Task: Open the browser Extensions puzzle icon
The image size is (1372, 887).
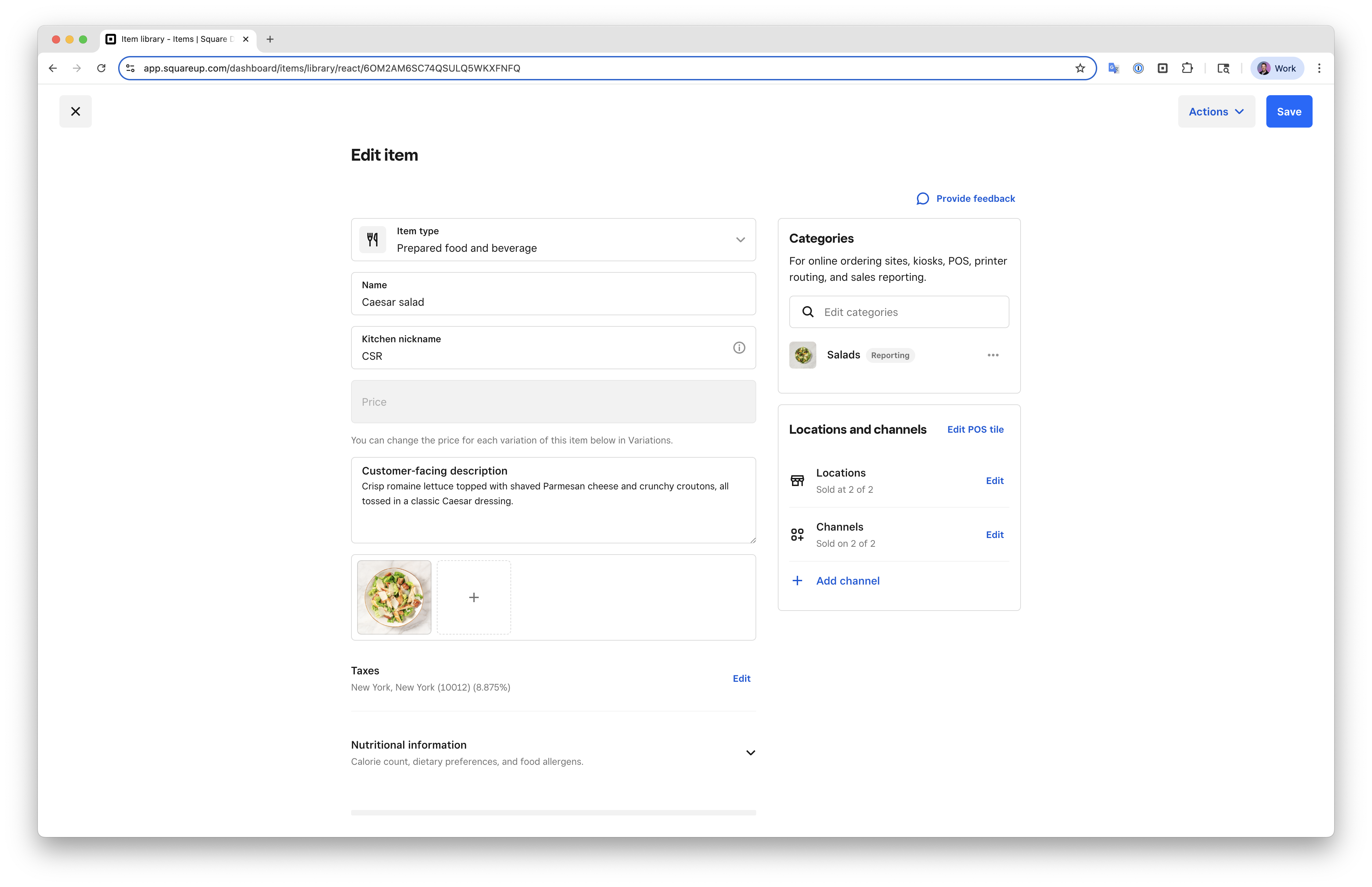Action: pos(1187,68)
